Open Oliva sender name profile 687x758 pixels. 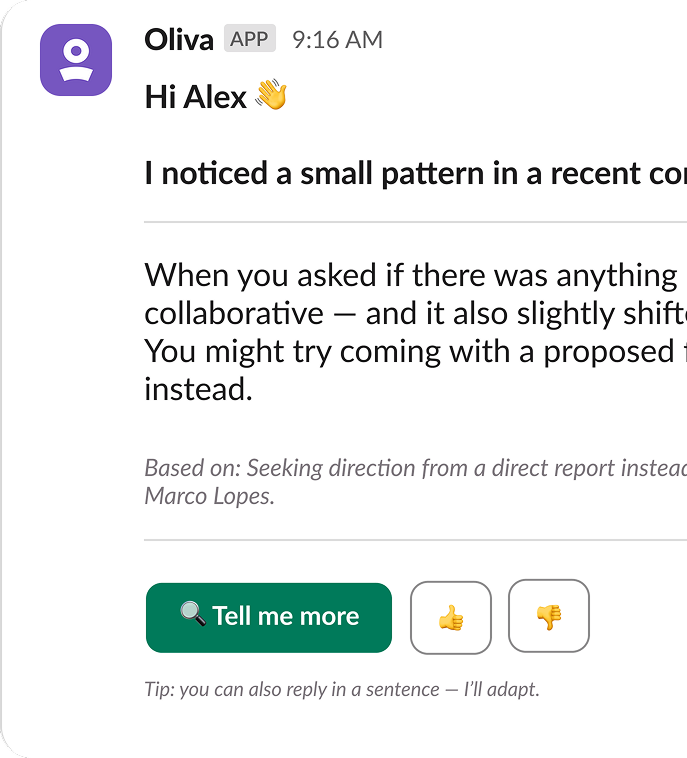(x=179, y=40)
